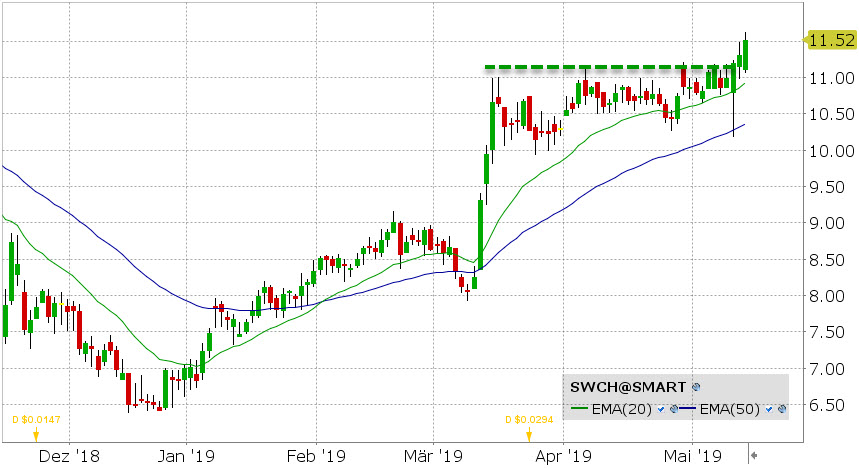The width and height of the screenshot is (859, 468).
Task: Open settings icon next to SWCH@SMART
Action: click(x=696, y=387)
